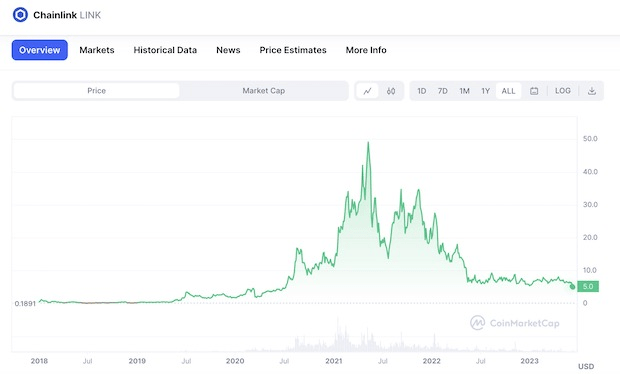Select the ALL time range

point(508,91)
